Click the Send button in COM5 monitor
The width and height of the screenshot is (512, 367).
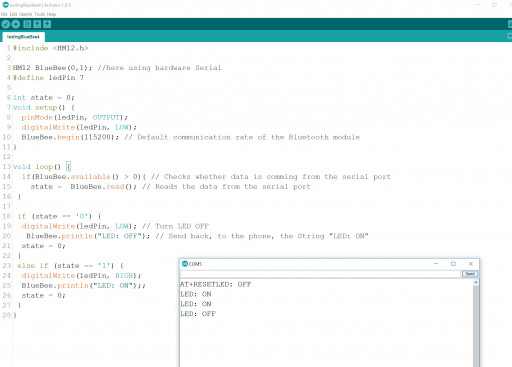click(470, 274)
